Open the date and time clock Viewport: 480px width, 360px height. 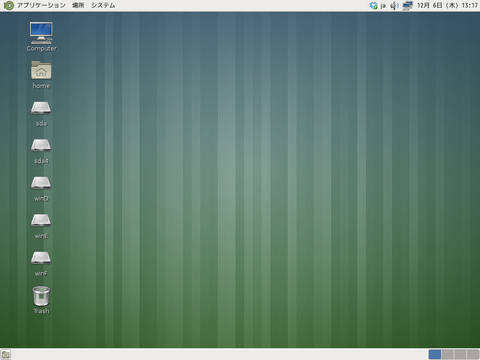point(447,5)
